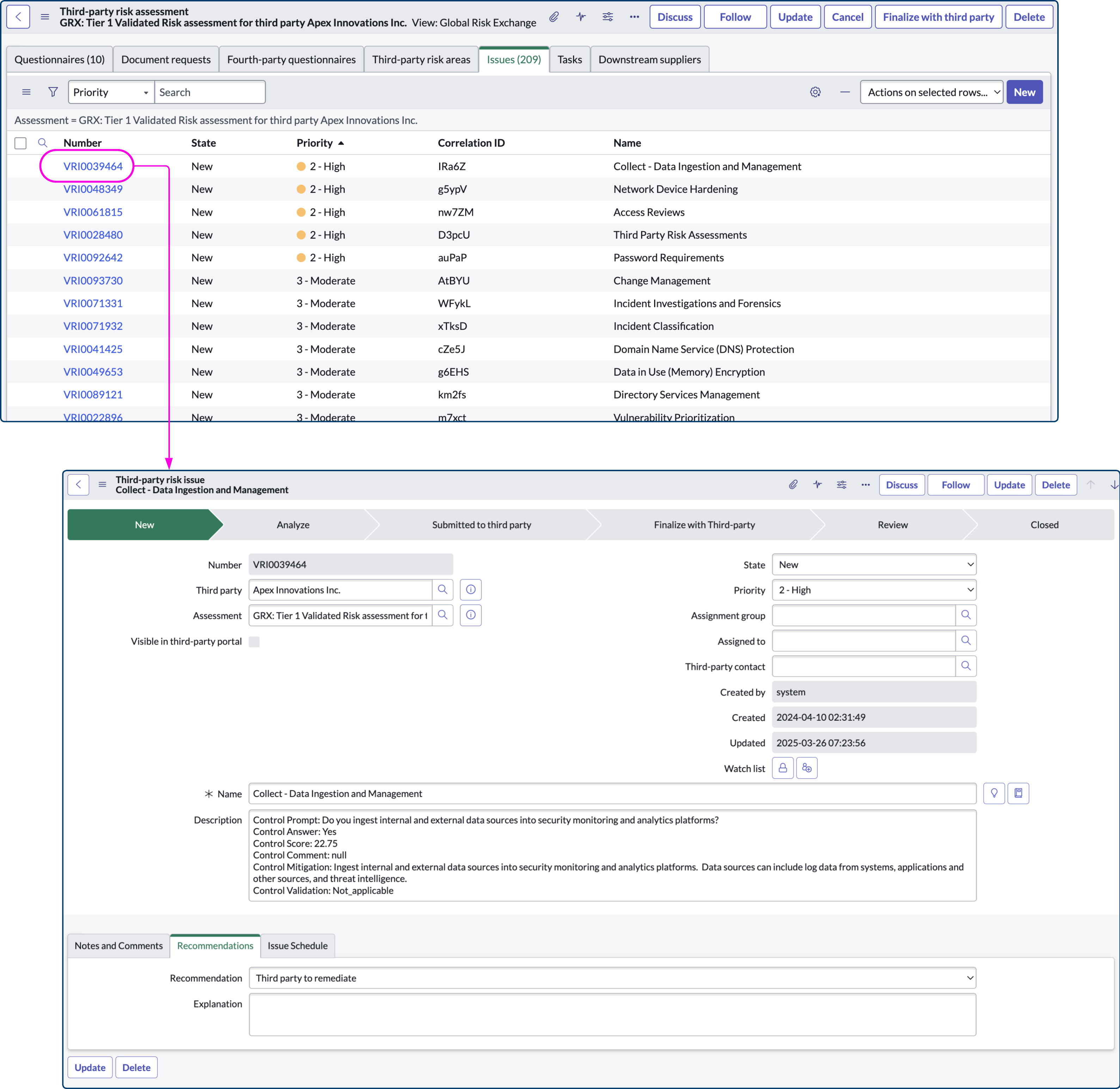This screenshot has width=1120, height=1089.
Task: Open Actions on selected rows dropdown
Action: point(931,92)
